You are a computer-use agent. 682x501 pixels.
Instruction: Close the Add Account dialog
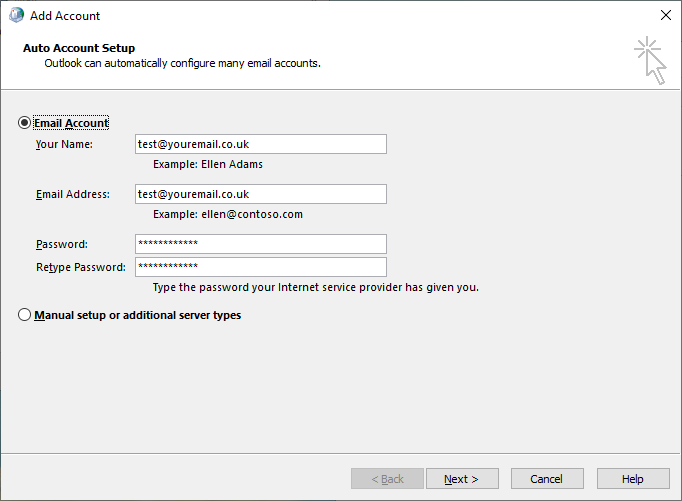(665, 15)
